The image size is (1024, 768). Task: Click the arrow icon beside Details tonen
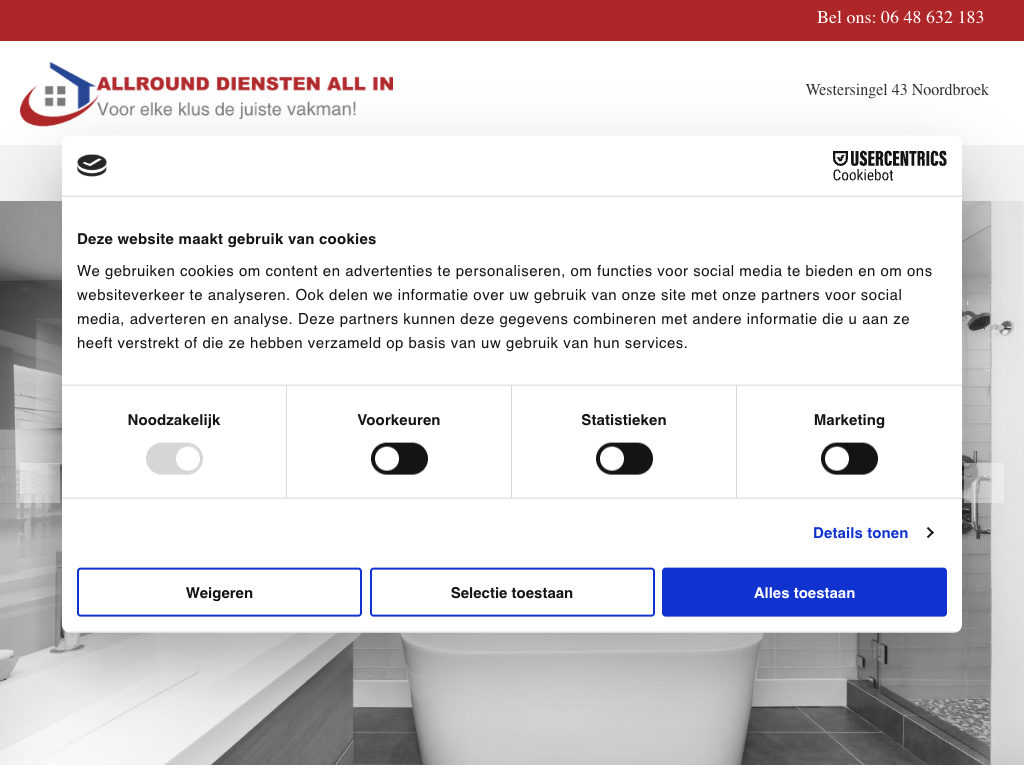tap(930, 533)
